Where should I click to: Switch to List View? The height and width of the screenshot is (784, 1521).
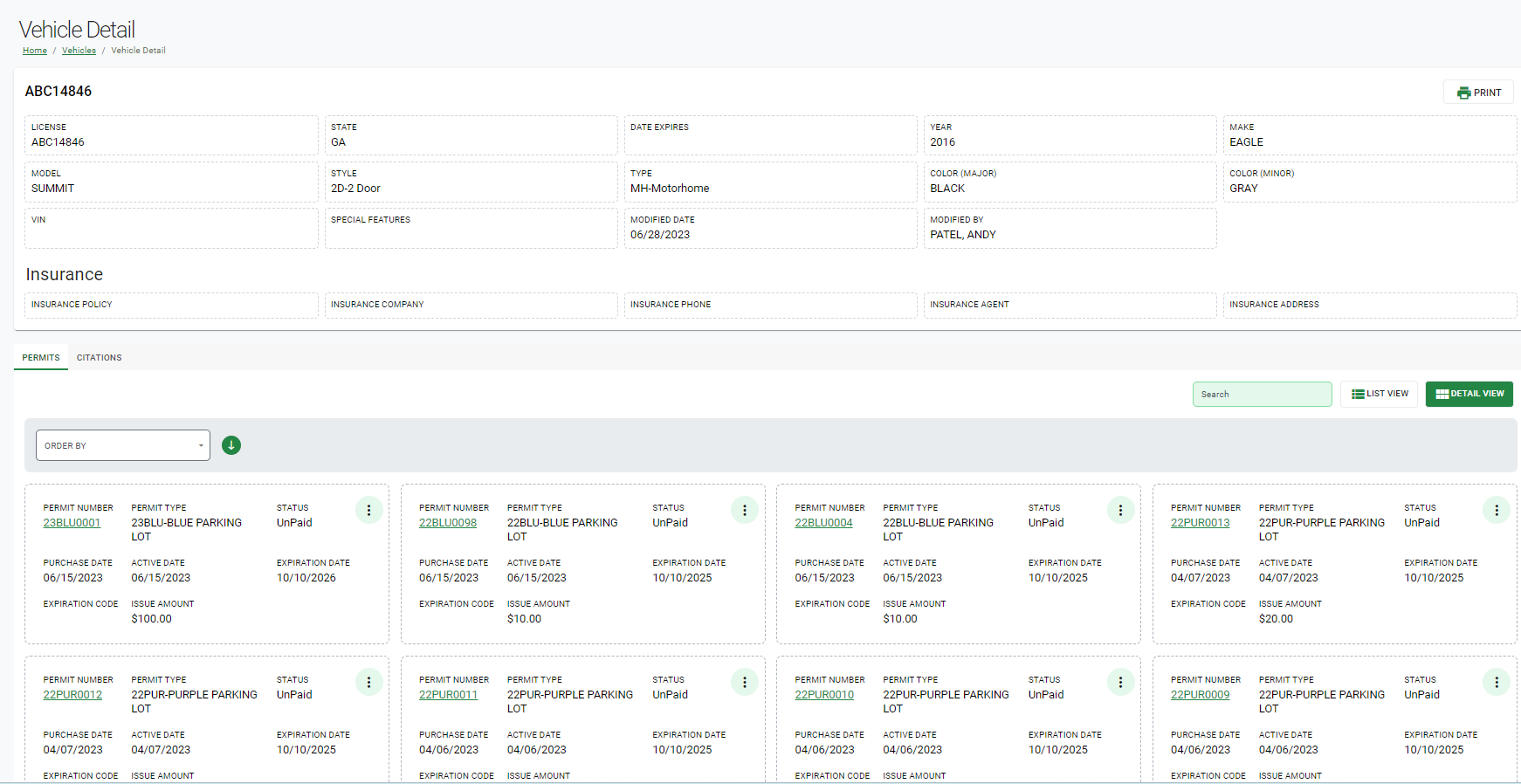1380,394
